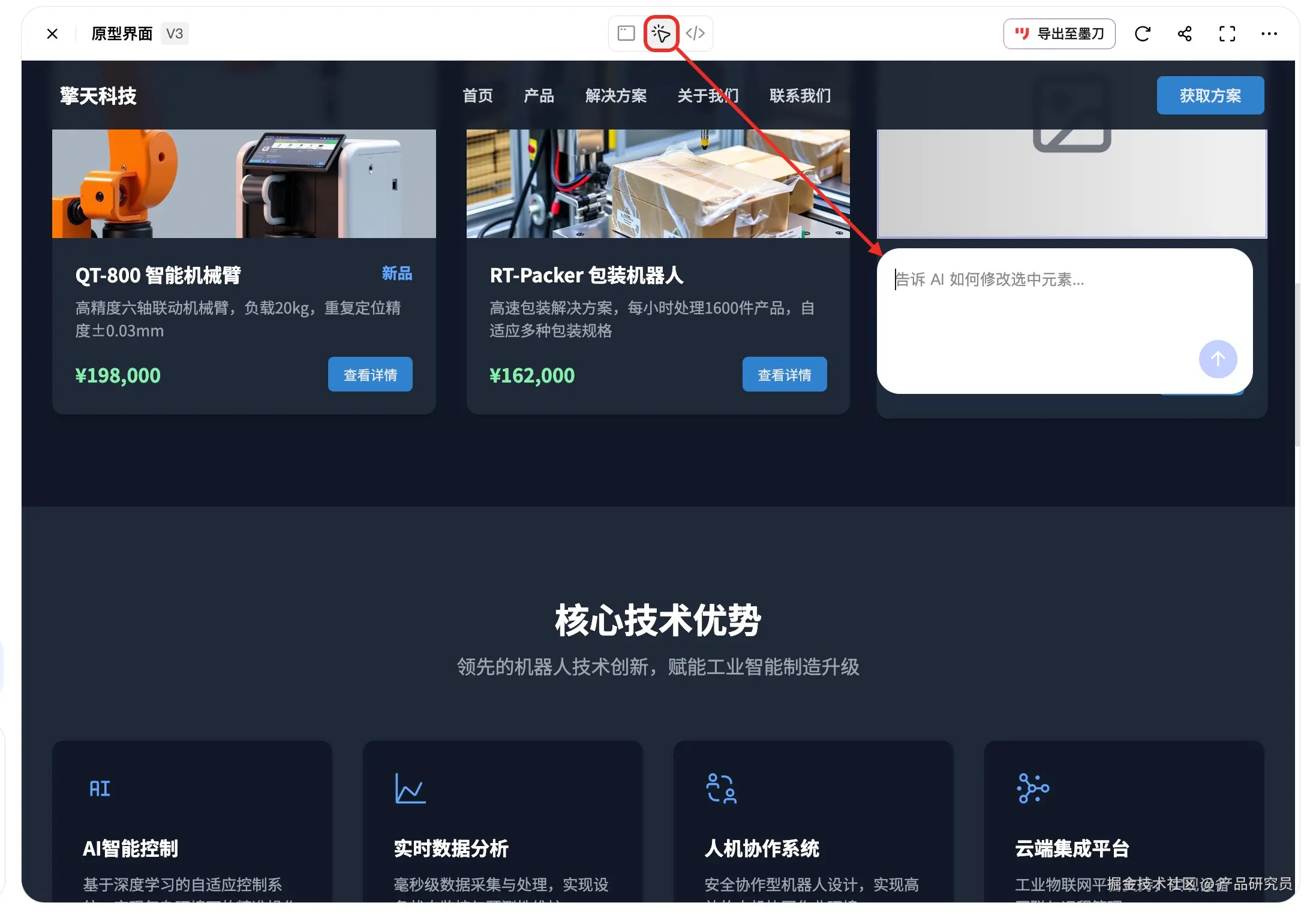Open the V3 version selector

pos(175,34)
